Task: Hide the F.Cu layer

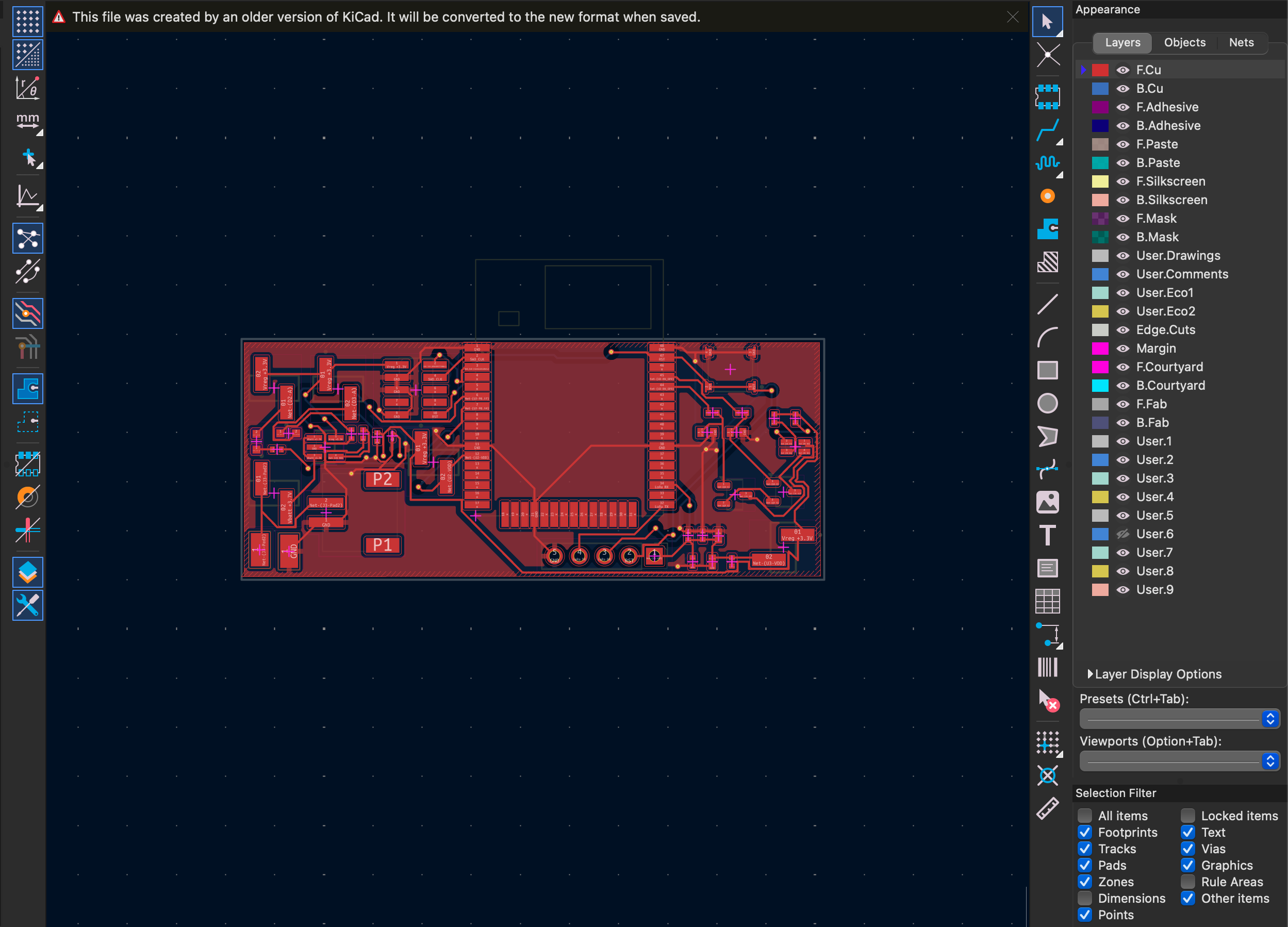Action: click(x=1122, y=70)
